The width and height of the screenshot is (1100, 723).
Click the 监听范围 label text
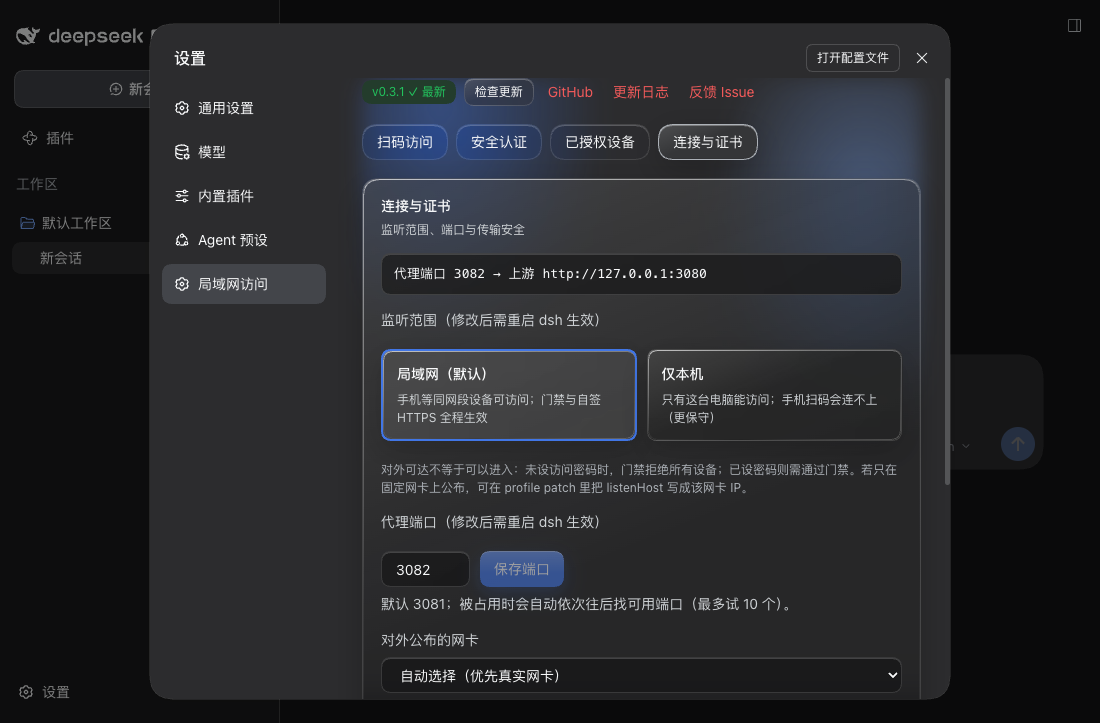pos(491,320)
